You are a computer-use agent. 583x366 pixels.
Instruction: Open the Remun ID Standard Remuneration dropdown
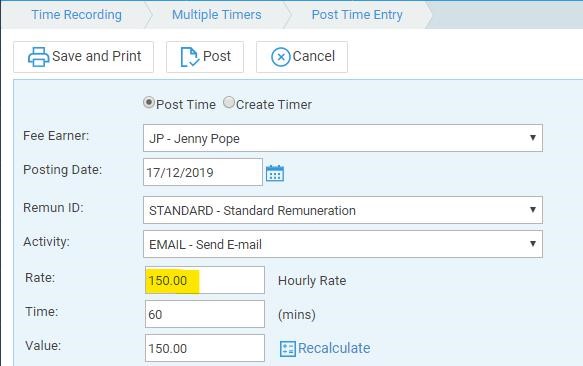point(343,210)
